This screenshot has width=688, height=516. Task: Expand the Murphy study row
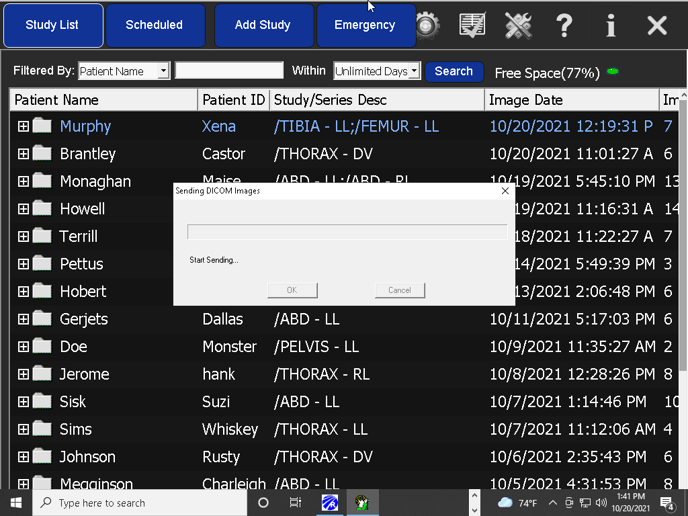23,127
